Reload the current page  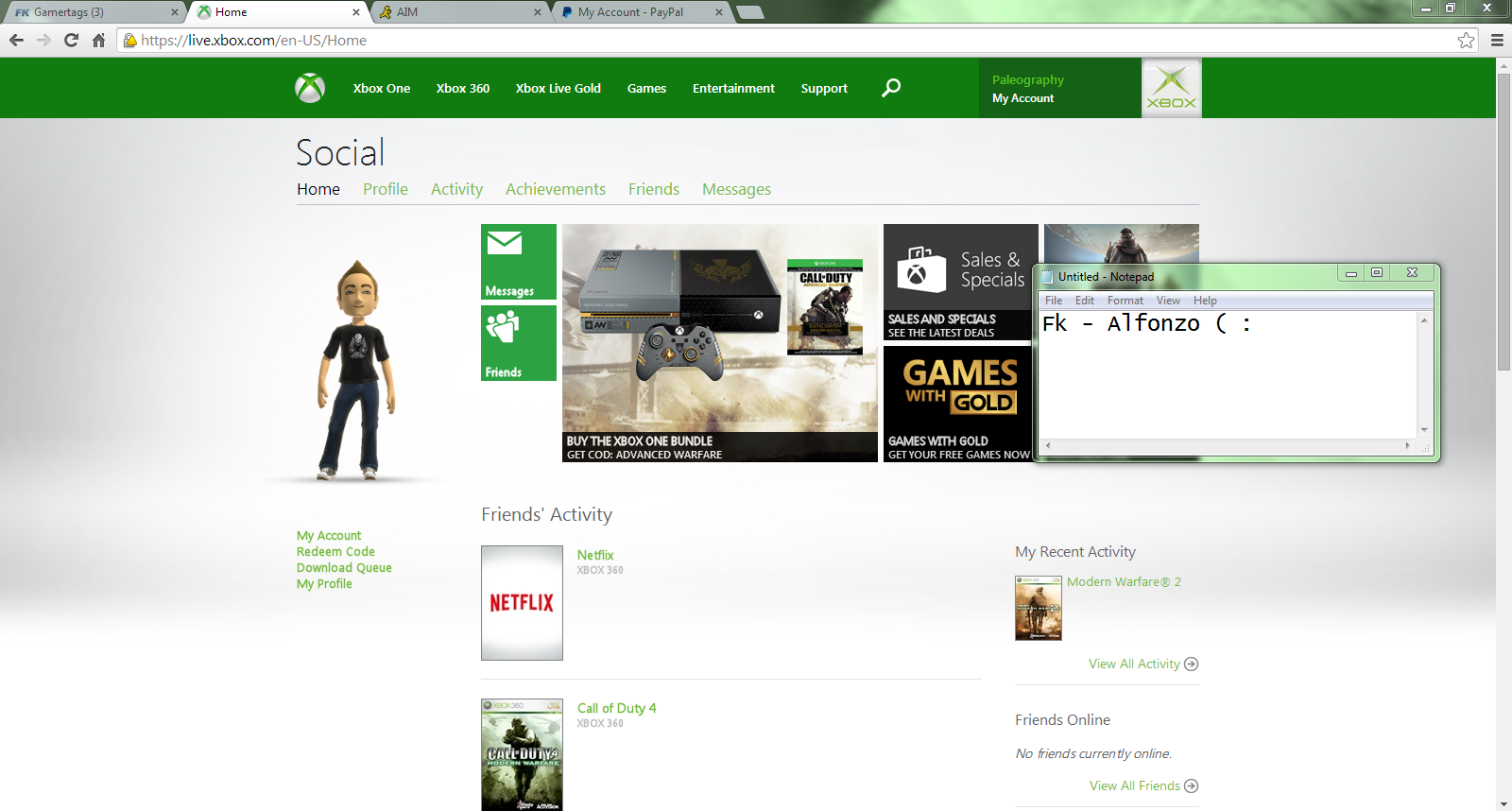click(x=71, y=40)
